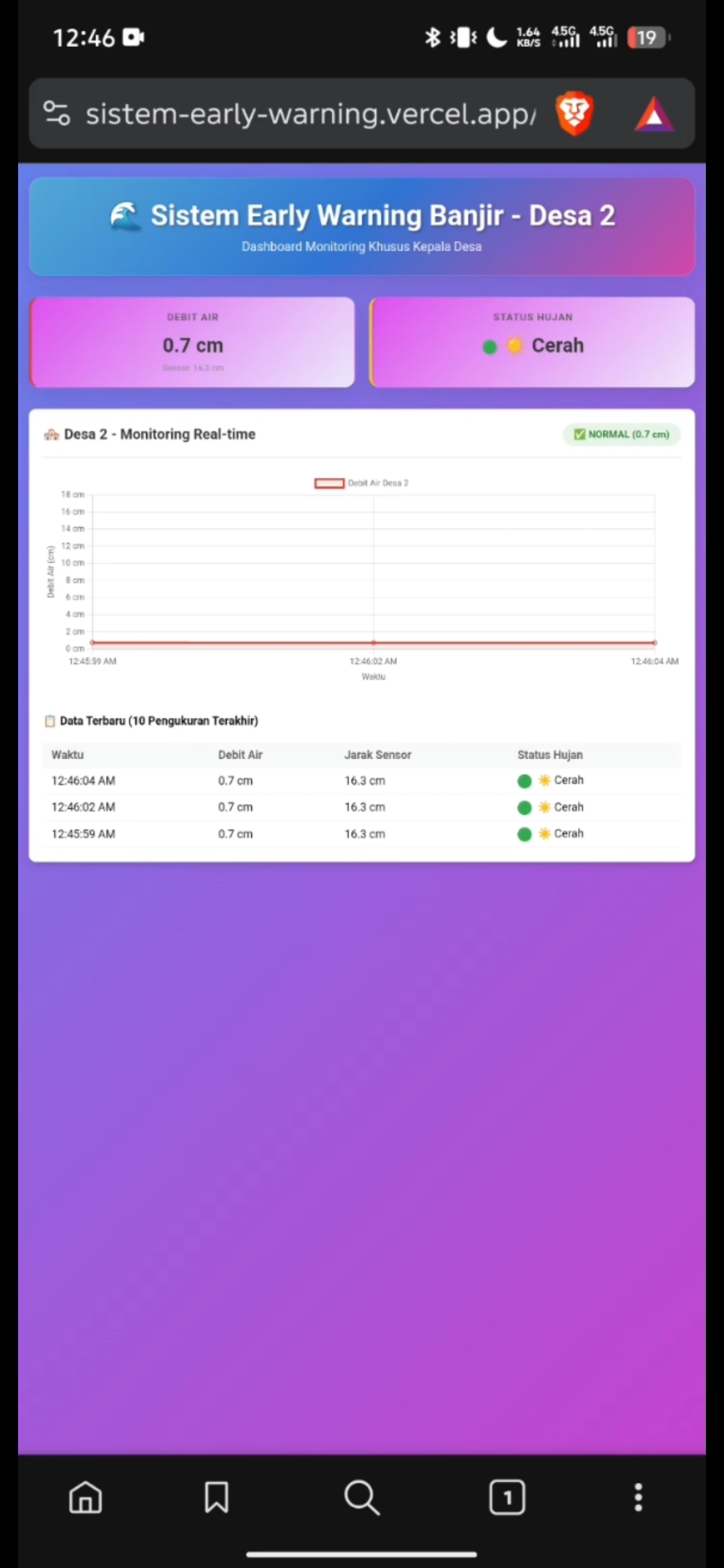Click the wave icon in dashboard title

click(125, 216)
